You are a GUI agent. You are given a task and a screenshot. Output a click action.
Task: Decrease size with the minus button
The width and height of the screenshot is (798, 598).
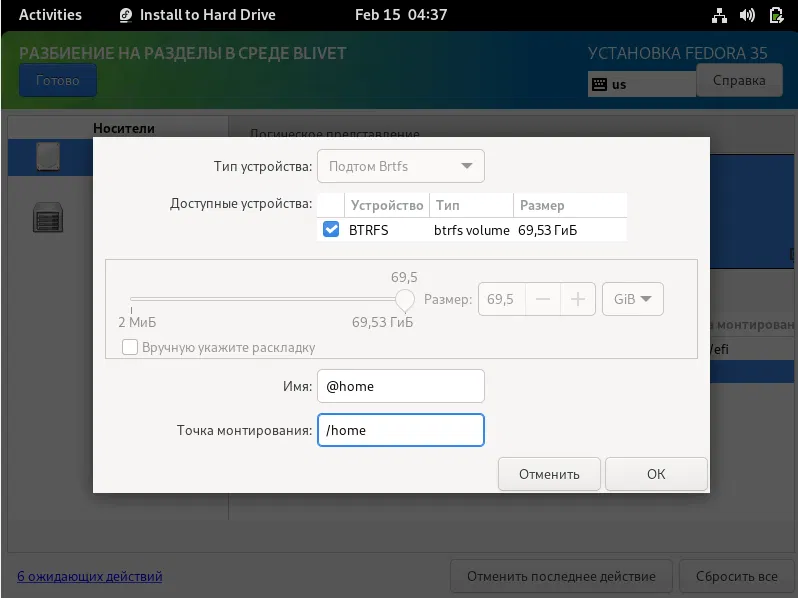(543, 299)
